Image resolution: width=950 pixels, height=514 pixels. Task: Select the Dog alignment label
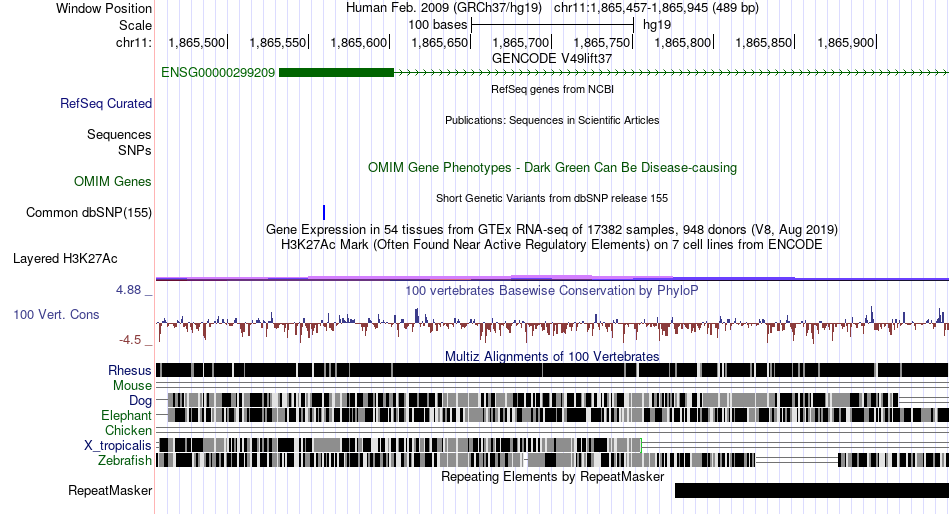coord(141,401)
